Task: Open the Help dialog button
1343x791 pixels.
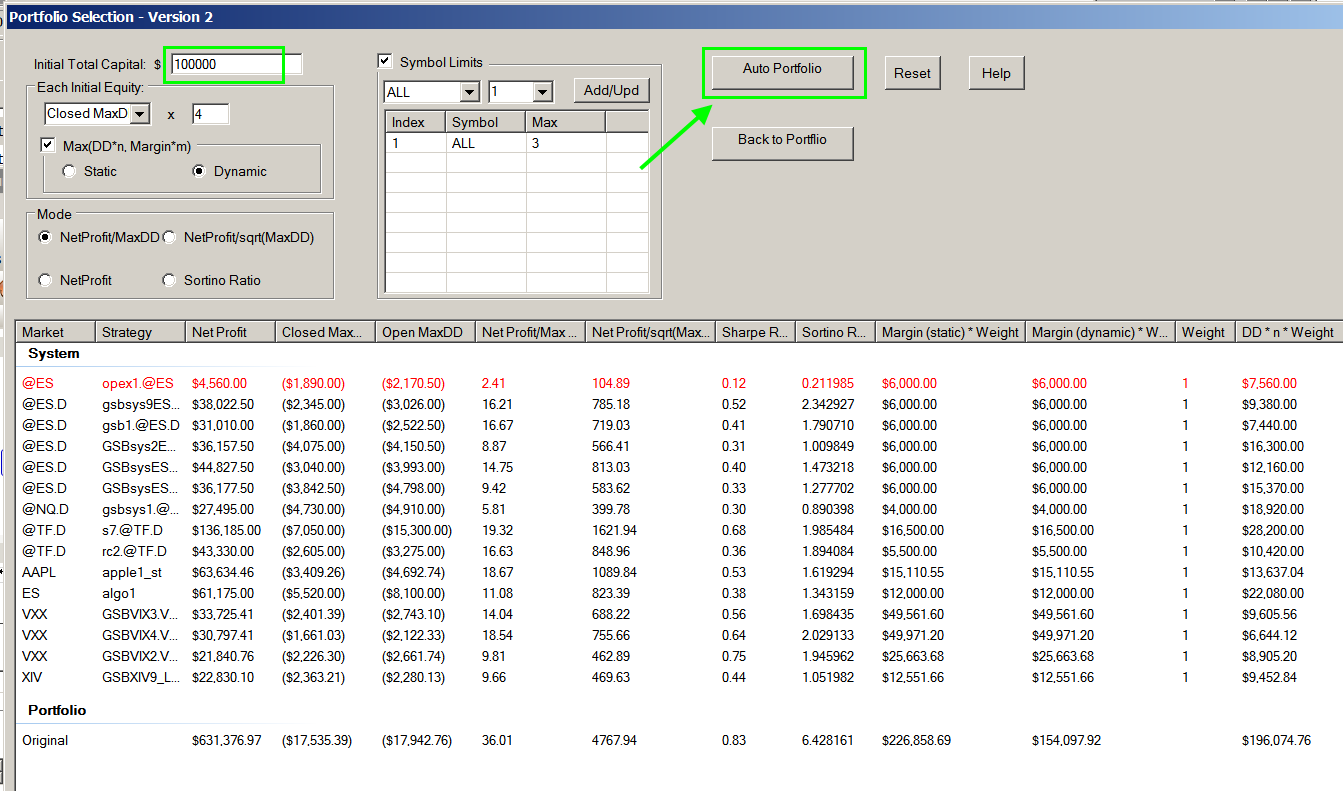Action: [996, 73]
